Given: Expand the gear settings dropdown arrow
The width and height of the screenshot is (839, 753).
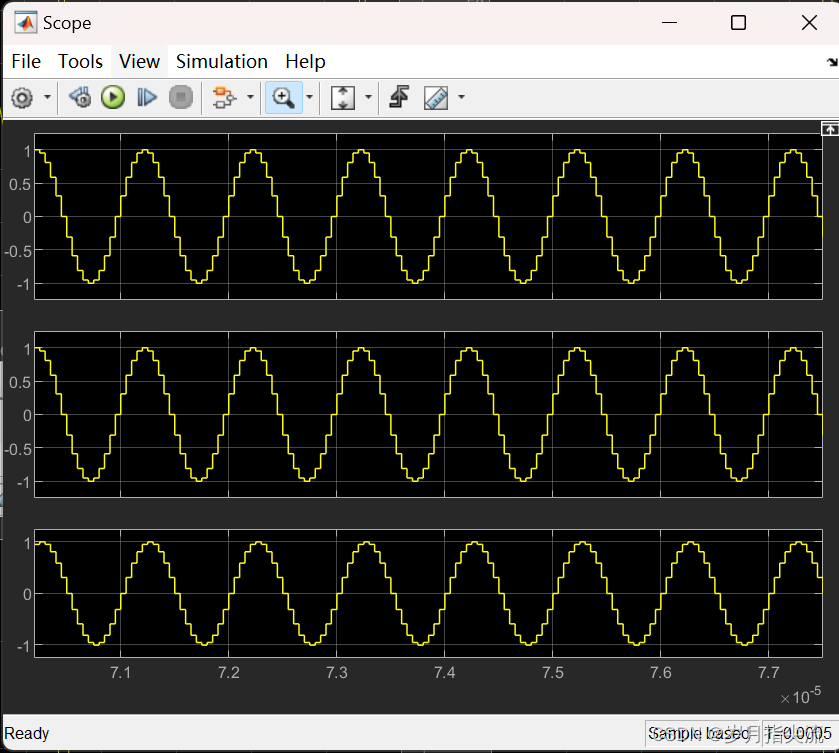Looking at the screenshot, I should [47, 98].
